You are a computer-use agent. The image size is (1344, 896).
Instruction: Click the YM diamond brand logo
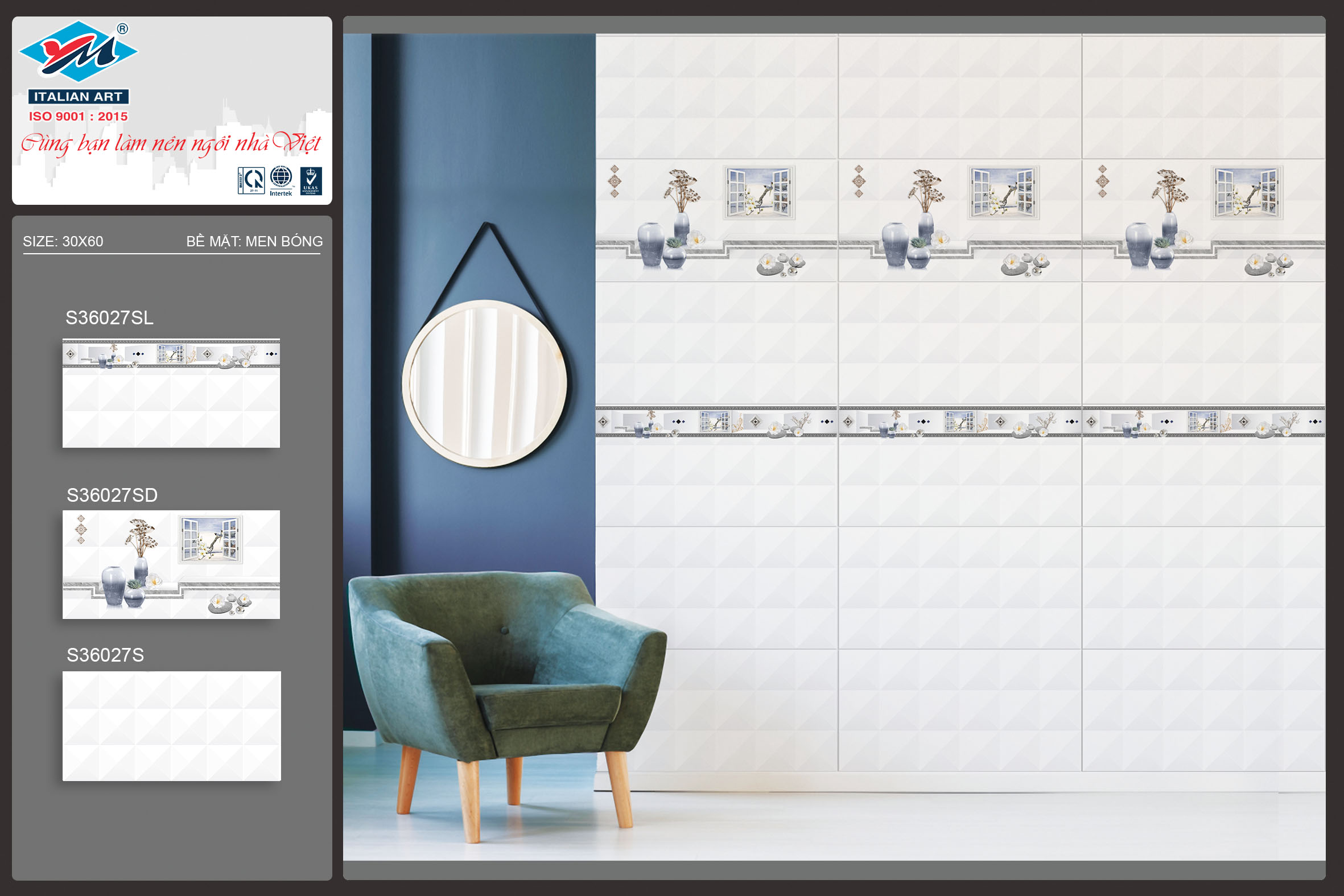78,52
